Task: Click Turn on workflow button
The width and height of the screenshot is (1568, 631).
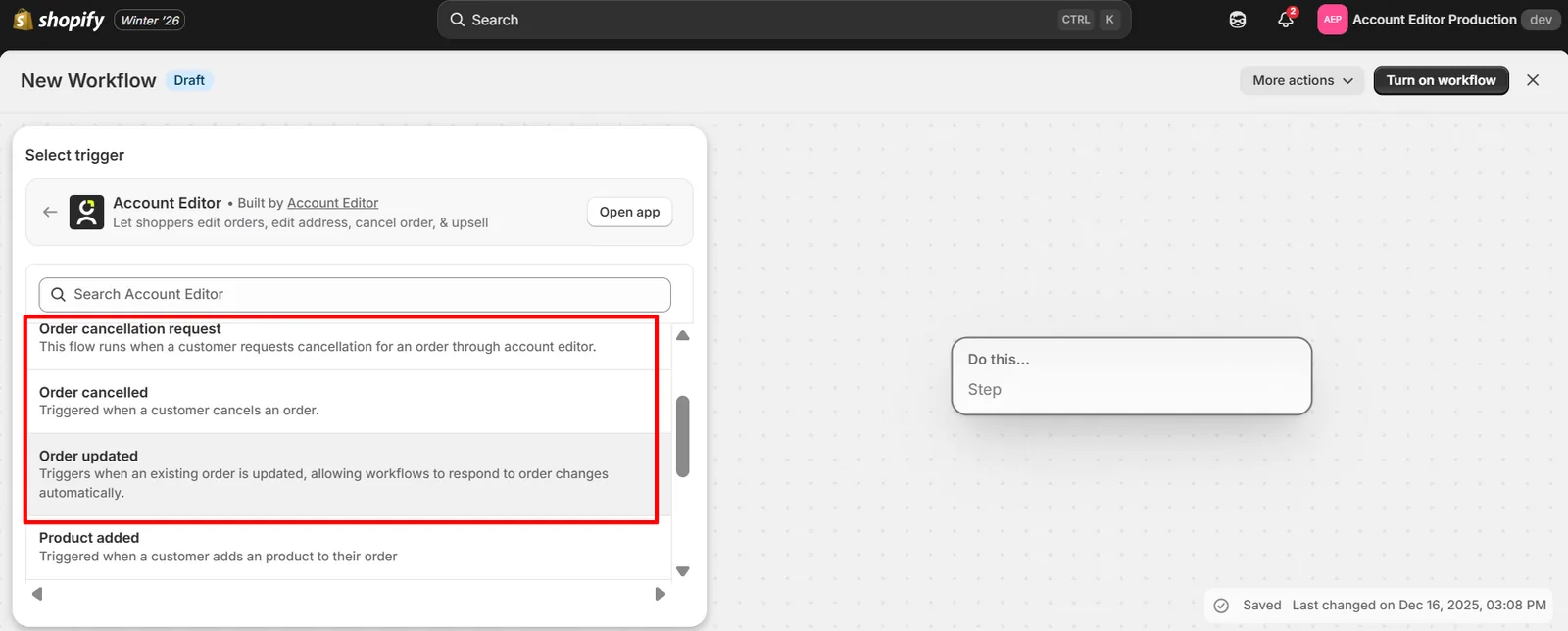Action: pos(1441,80)
